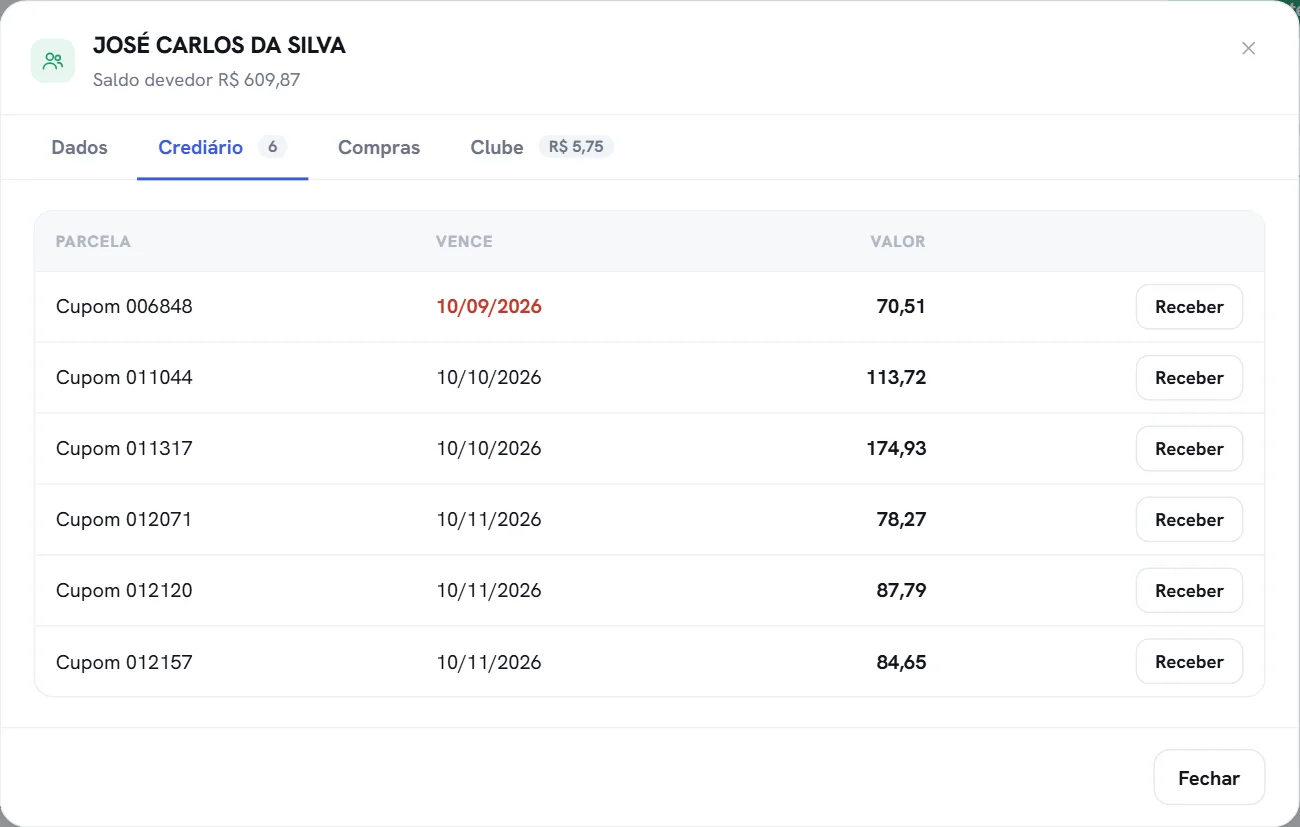Click the value 113,72
This screenshot has width=1300, height=827.
[896, 378]
